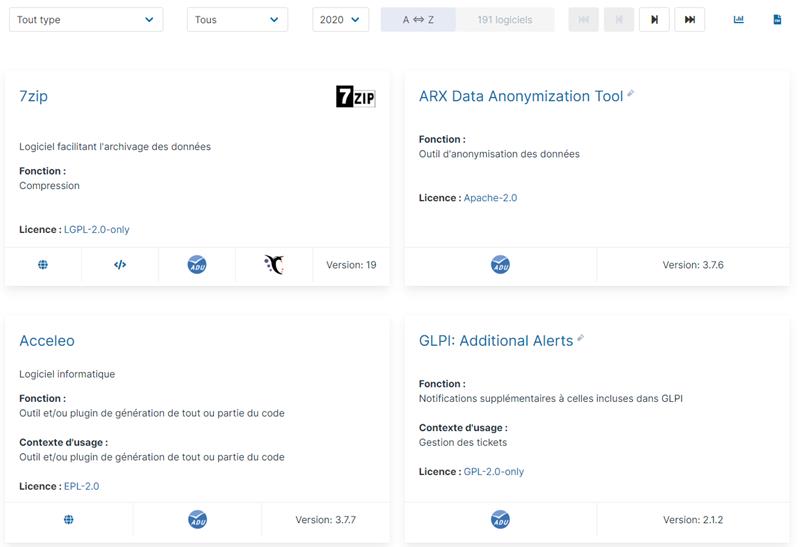Viewport: 800px width, 547px height.
Task: Click the text 'Outil d'anonymisation des données'
Action: [x=499, y=154]
